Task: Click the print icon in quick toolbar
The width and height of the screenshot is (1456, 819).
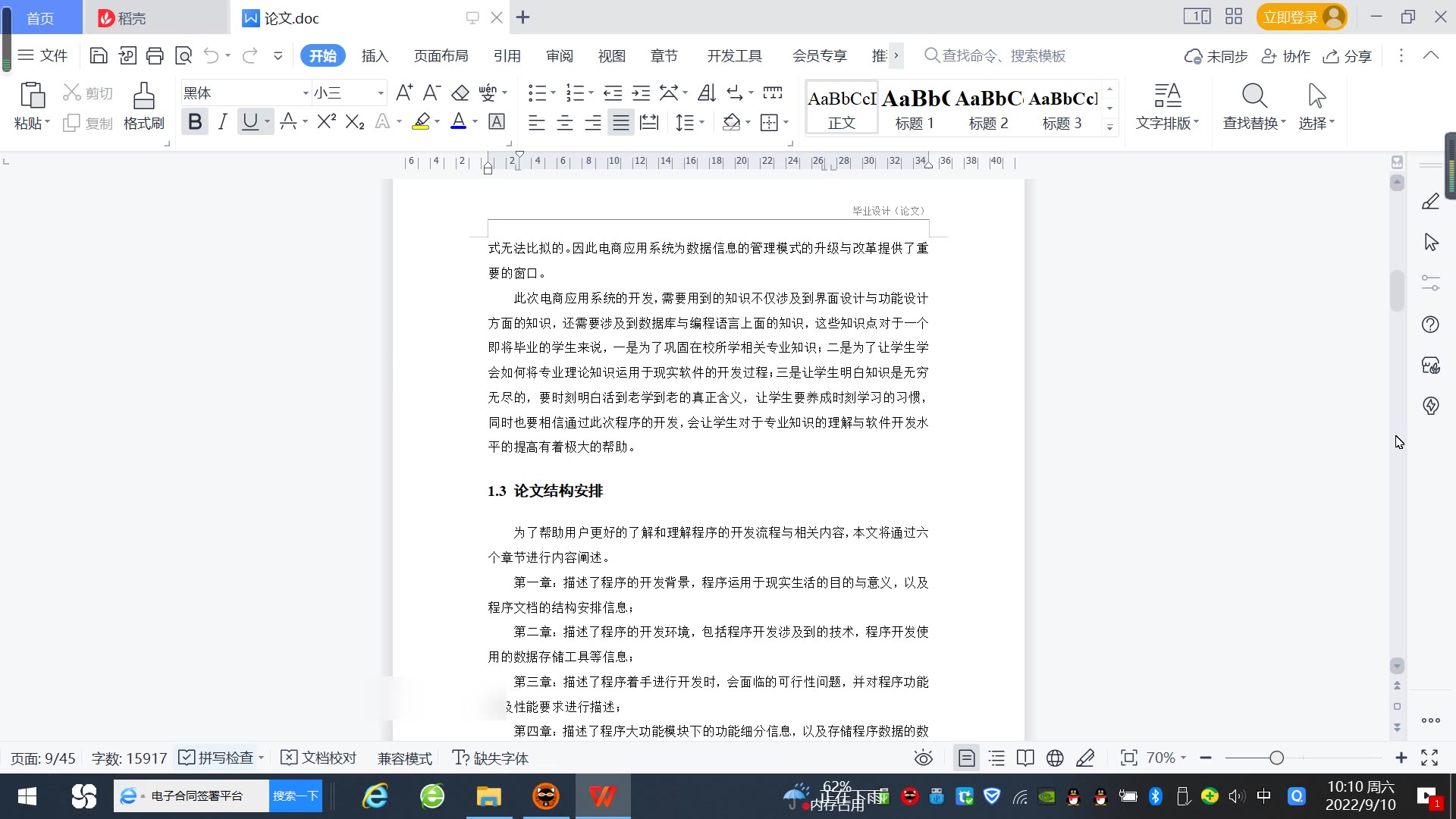Action: (x=155, y=55)
